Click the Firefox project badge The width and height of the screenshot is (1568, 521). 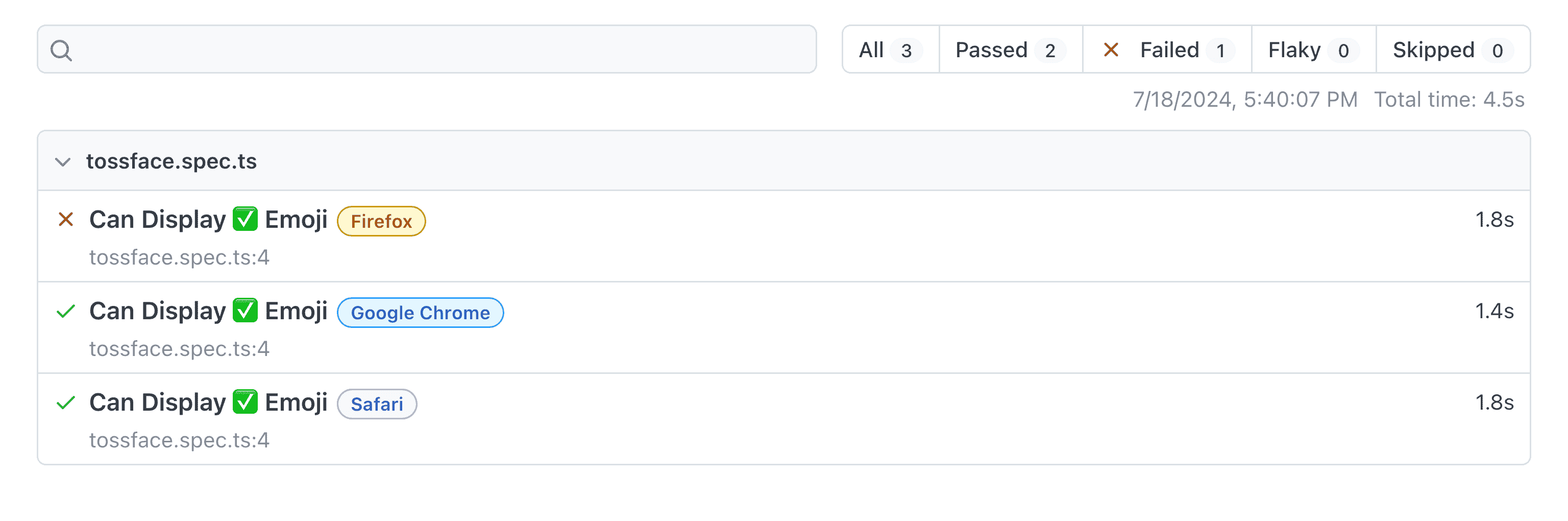[381, 221]
